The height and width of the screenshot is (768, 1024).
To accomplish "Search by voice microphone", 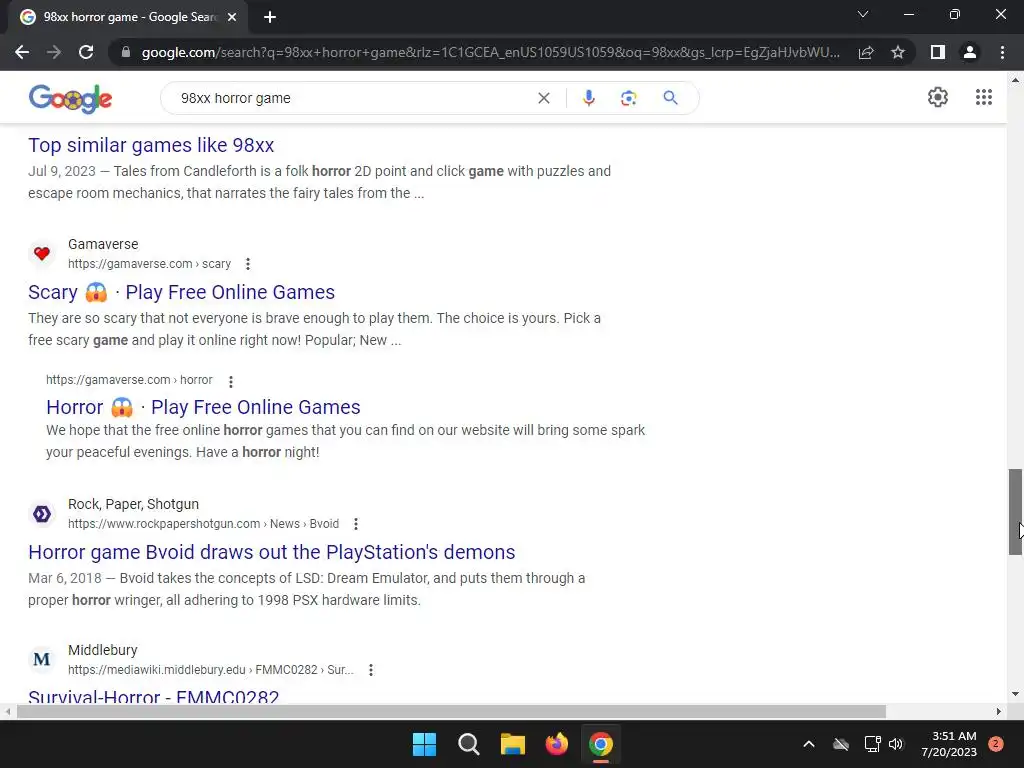I will (588, 98).
